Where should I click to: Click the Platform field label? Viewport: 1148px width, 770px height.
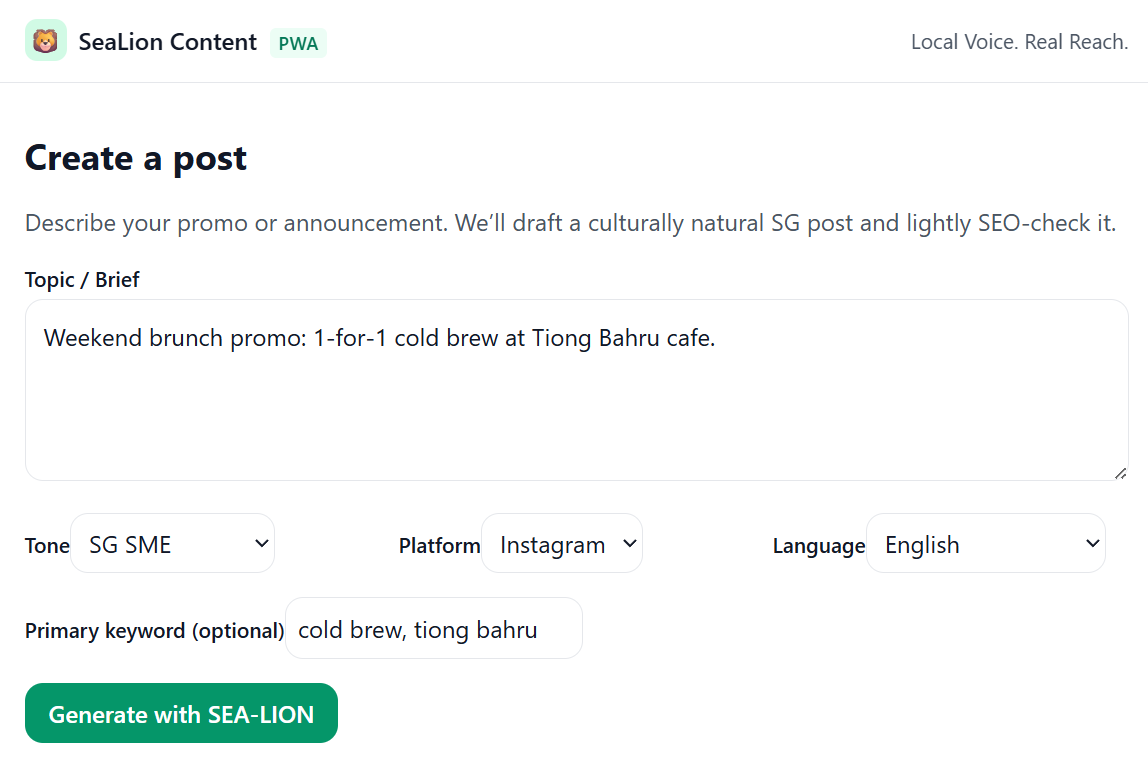pos(439,545)
